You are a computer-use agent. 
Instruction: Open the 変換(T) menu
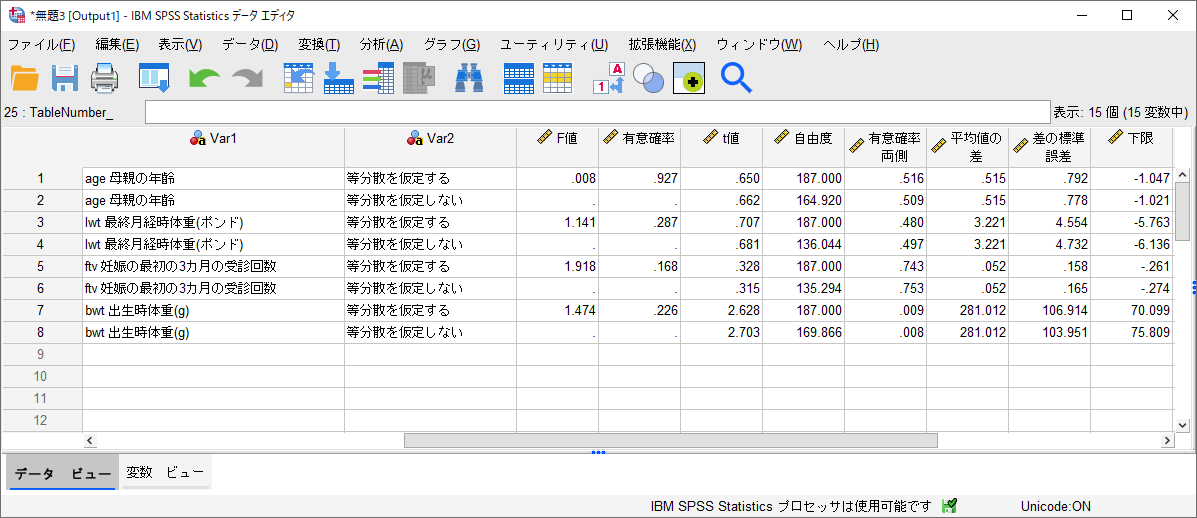319,45
